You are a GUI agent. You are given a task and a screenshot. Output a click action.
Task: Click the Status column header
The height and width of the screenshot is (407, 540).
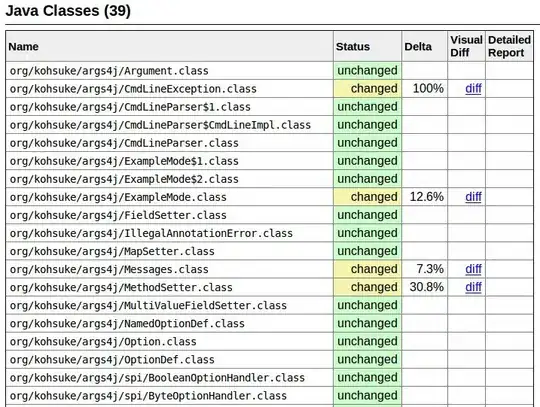tap(353, 46)
